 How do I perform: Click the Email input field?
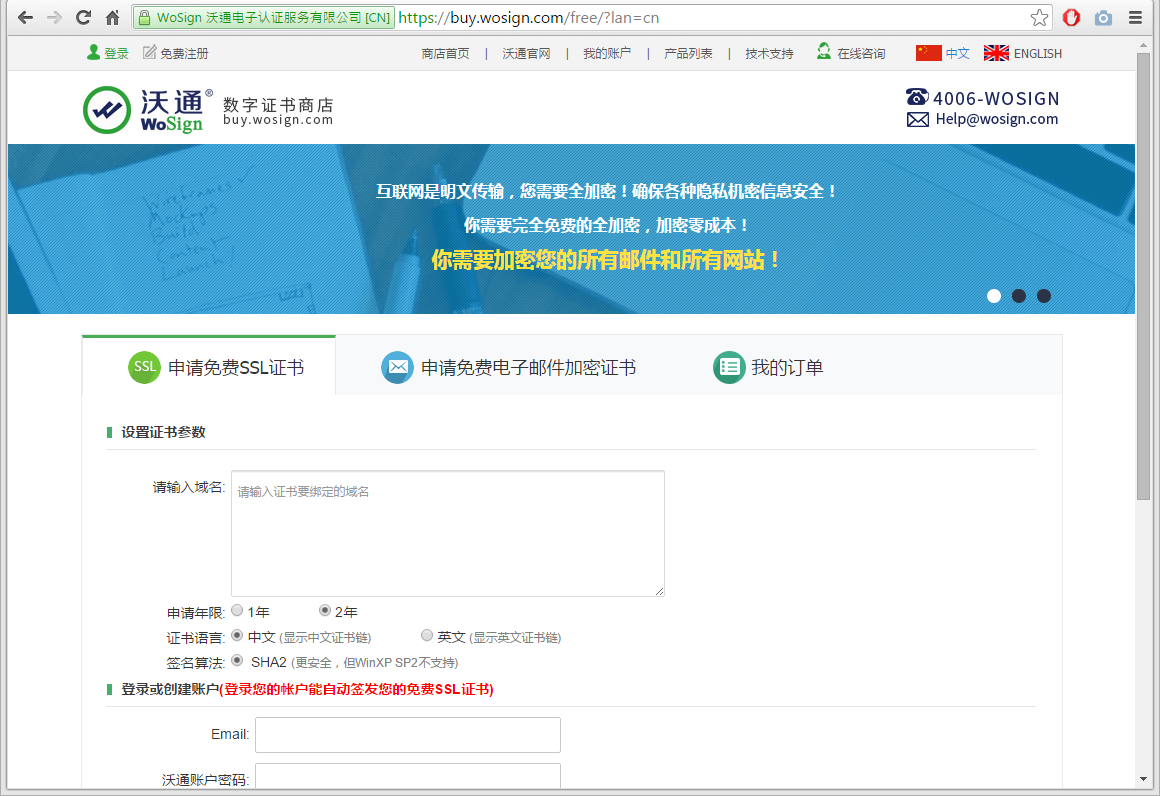point(408,735)
